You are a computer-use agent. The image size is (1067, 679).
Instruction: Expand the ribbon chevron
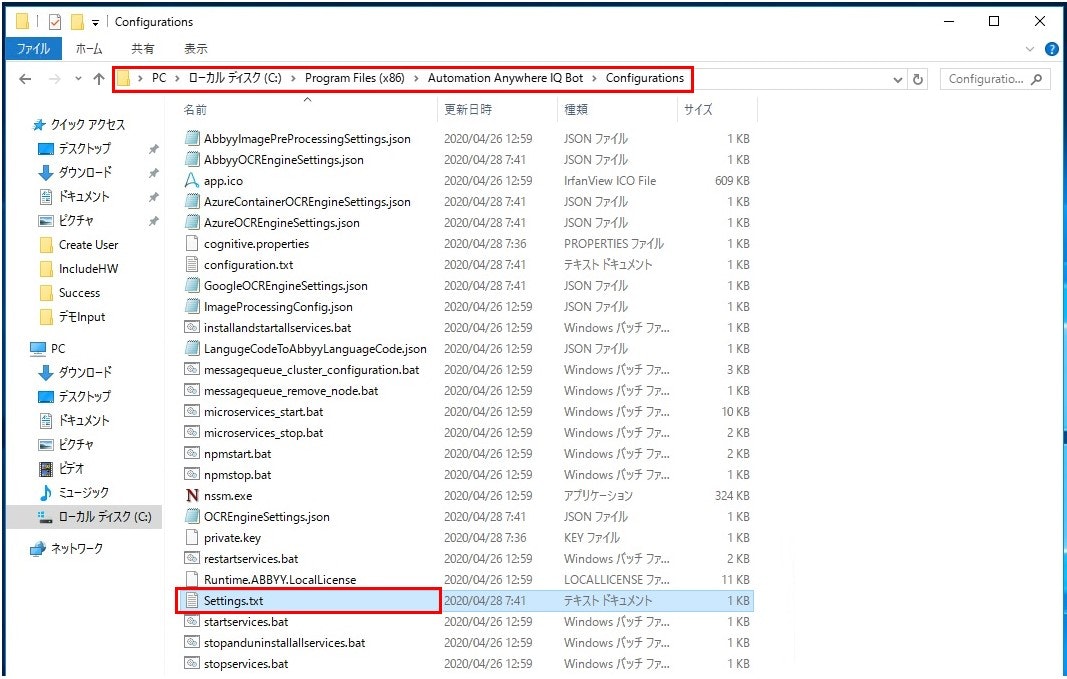(1029, 49)
